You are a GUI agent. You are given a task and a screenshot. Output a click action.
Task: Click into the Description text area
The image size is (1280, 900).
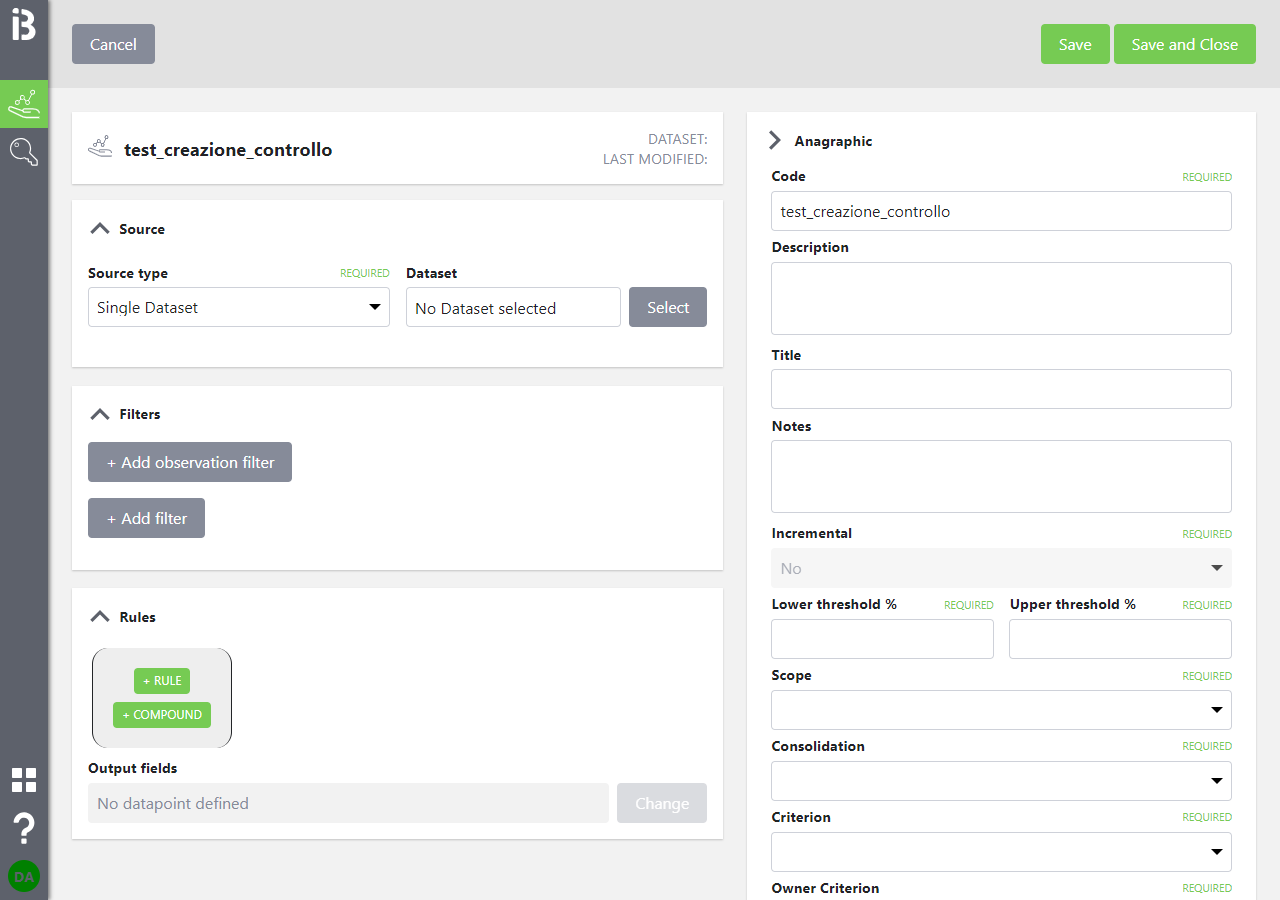[x=1001, y=298]
